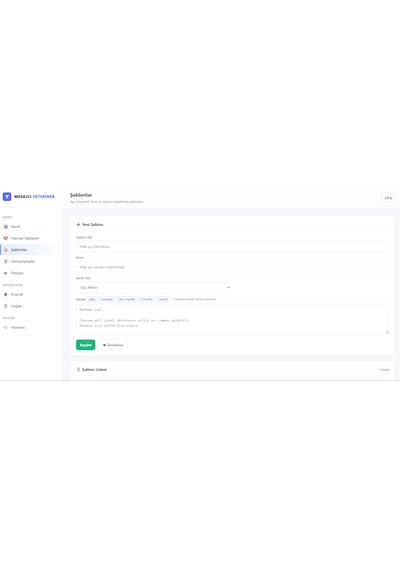
Task: Open Panel via its sidebar icon
Action: click(5, 226)
